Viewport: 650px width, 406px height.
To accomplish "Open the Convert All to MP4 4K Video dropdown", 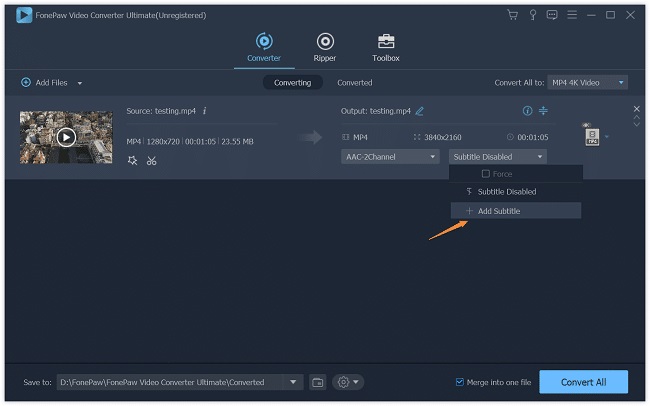I will [x=587, y=83].
